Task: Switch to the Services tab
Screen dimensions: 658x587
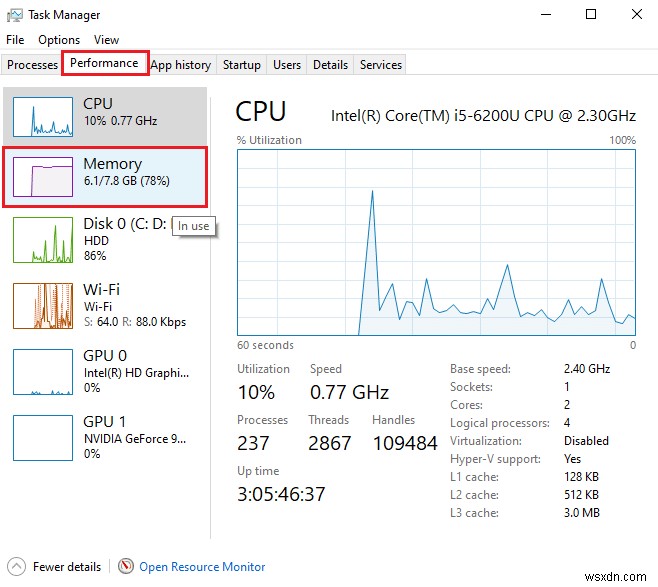Action: click(381, 65)
